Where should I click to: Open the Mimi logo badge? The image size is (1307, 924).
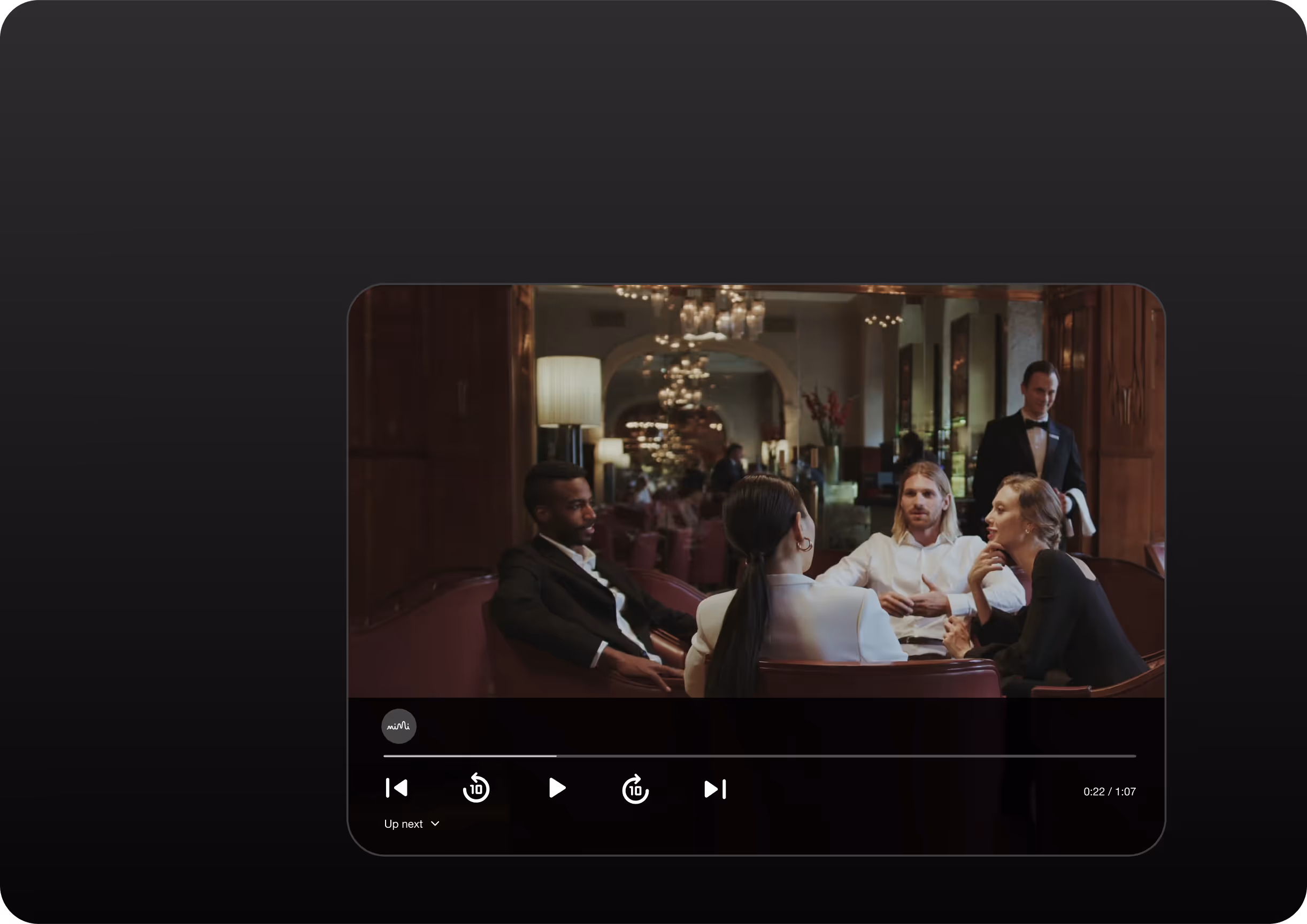tap(398, 726)
